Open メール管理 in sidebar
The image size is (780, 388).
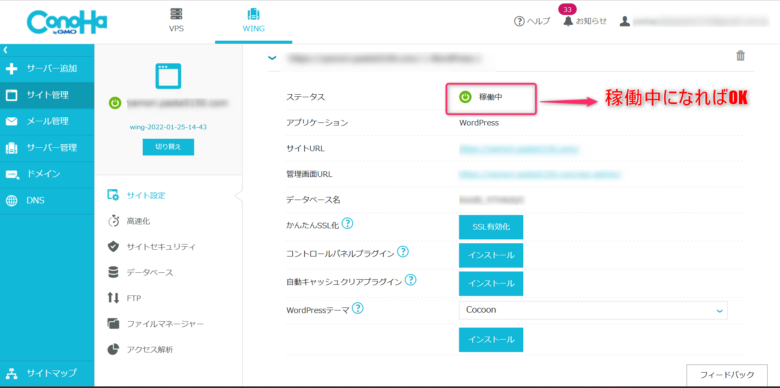pyautogui.click(x=47, y=121)
